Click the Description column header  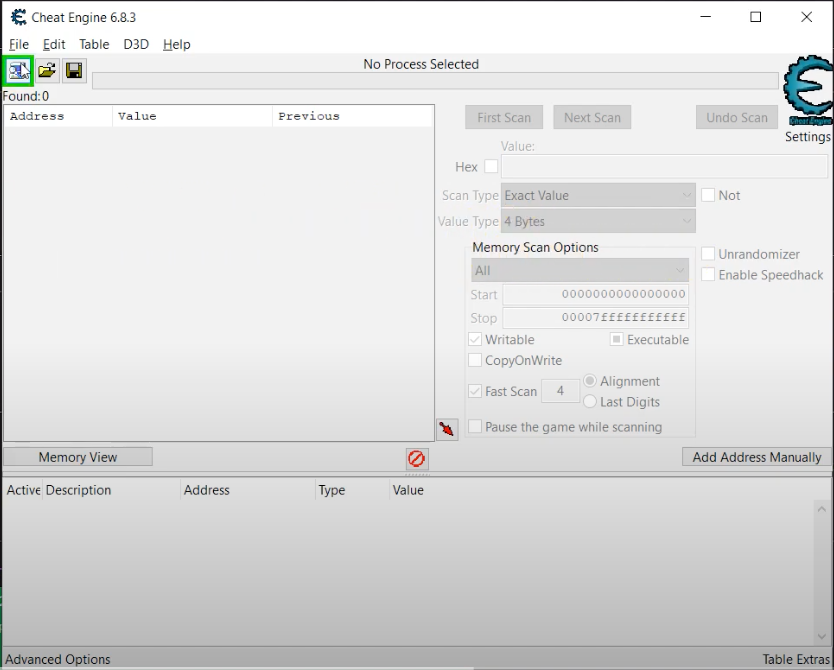click(x=112, y=490)
